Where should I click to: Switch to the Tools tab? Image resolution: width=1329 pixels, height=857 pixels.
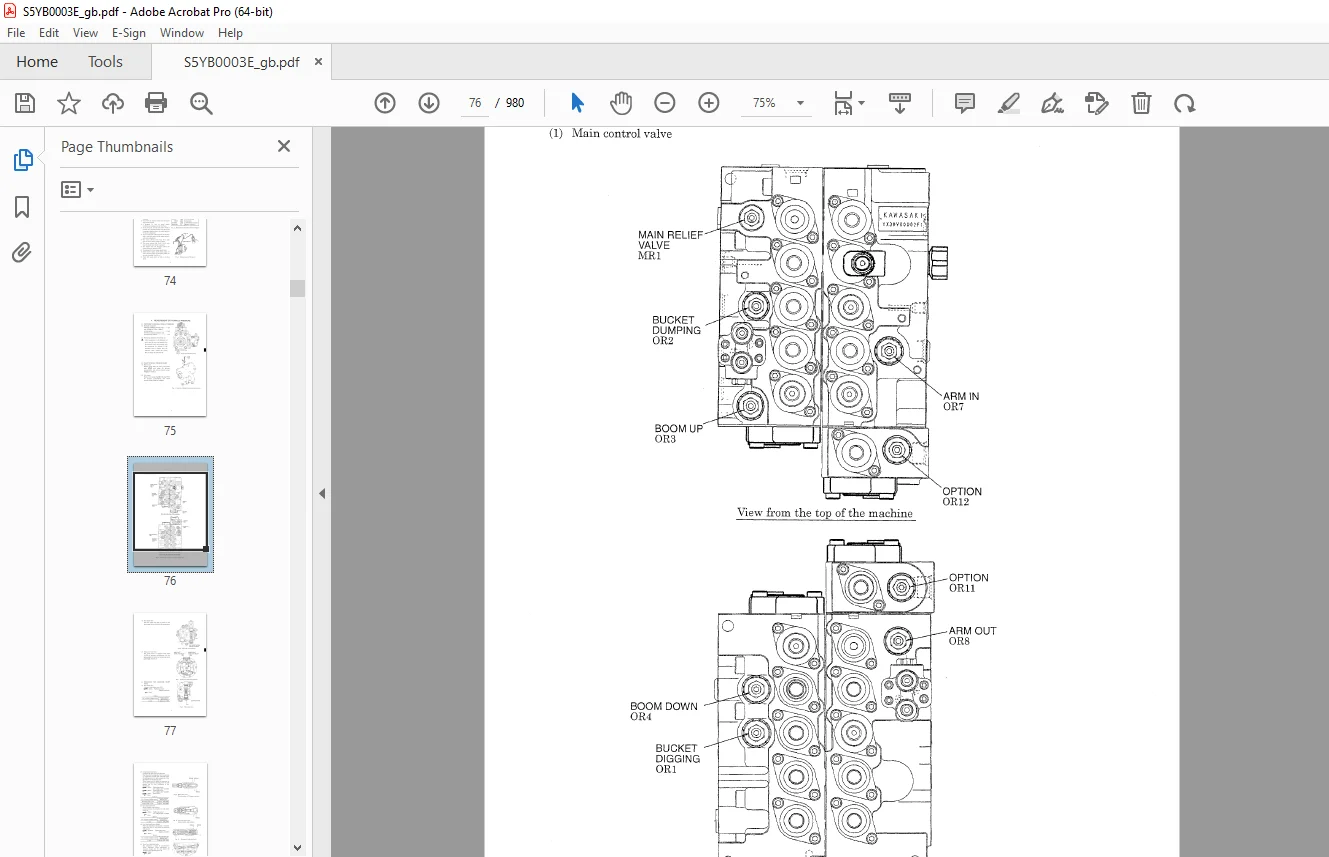coord(105,62)
